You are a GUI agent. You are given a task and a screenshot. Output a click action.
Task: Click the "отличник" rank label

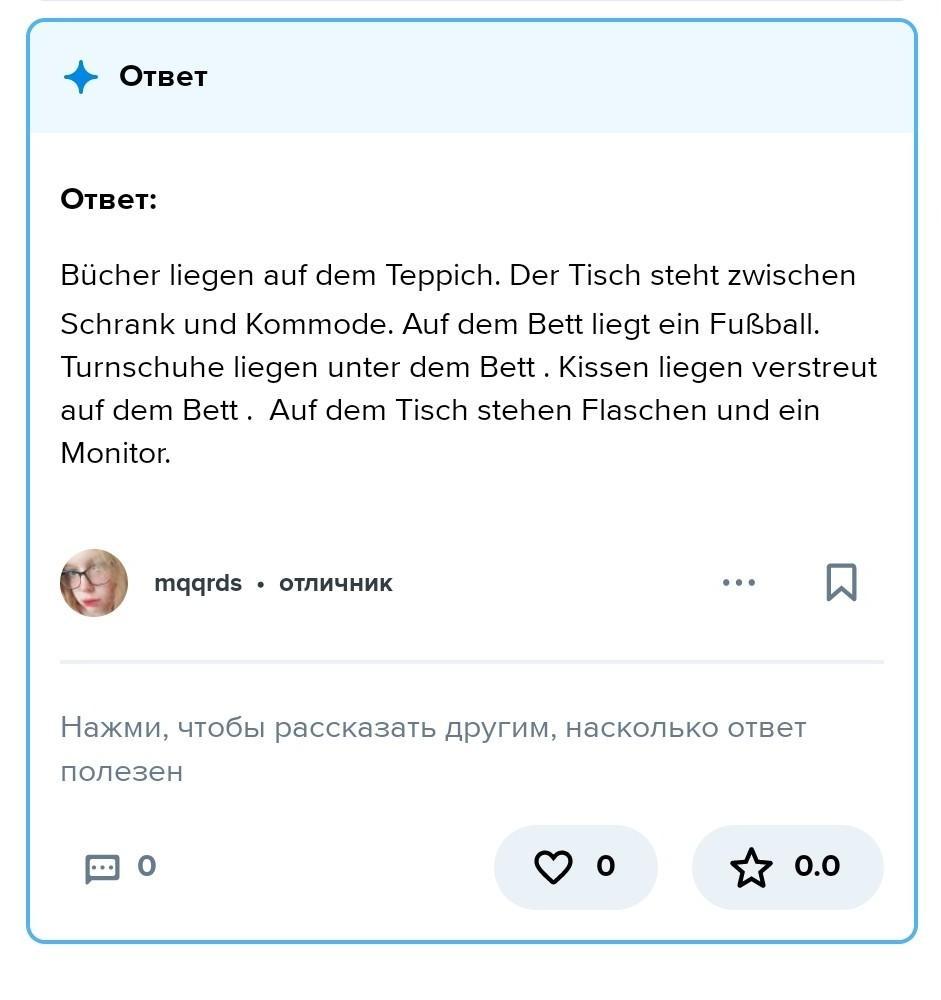point(336,583)
